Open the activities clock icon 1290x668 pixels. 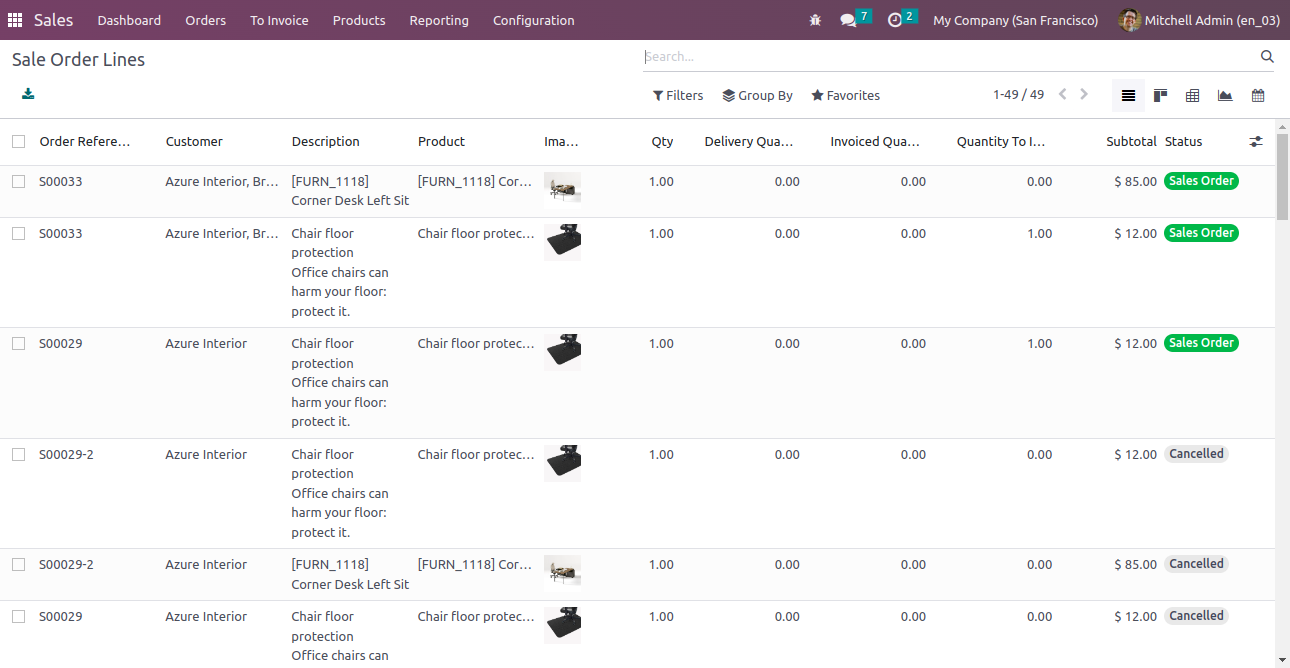(x=895, y=20)
